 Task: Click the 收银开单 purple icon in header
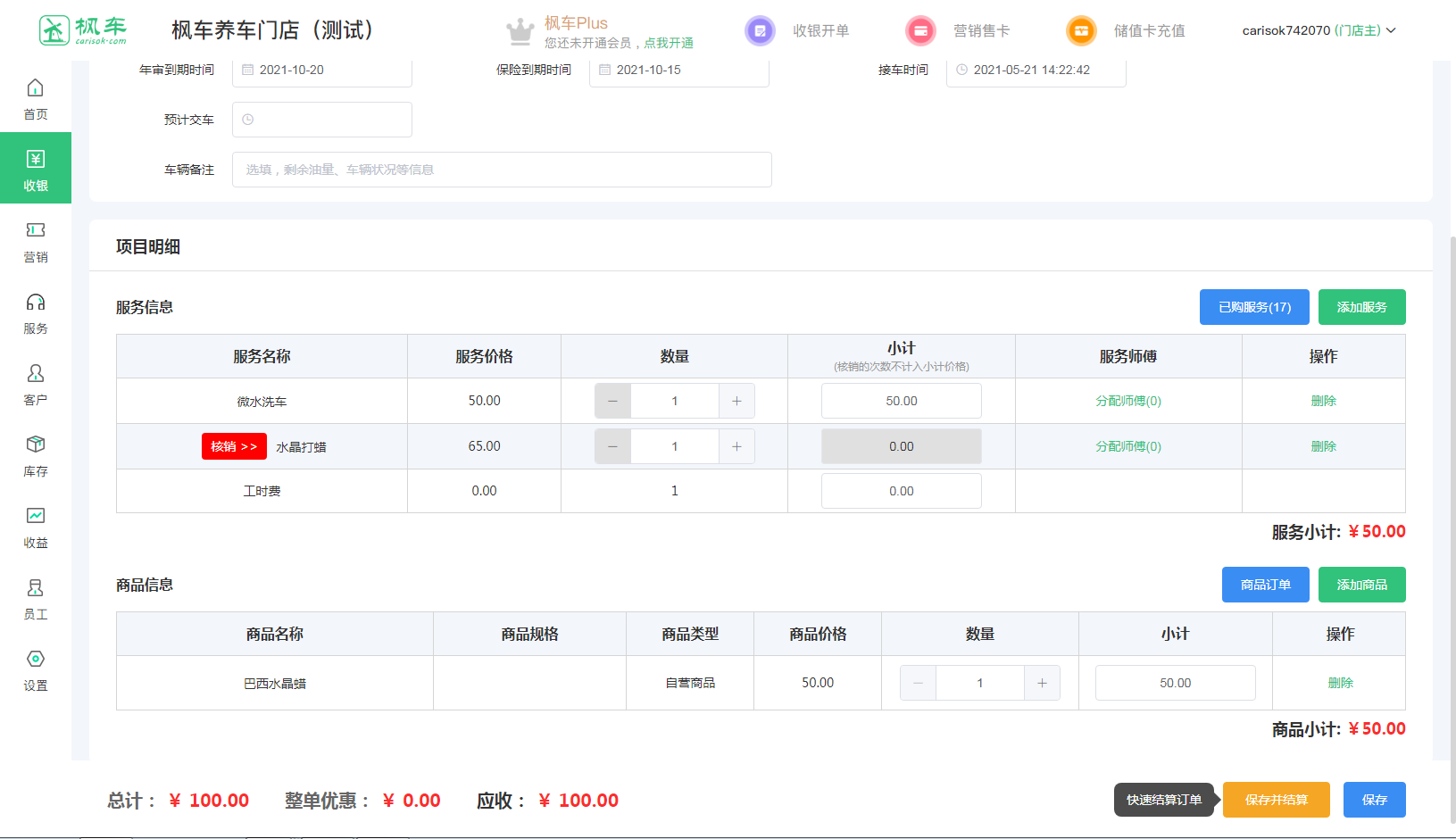coord(760,31)
